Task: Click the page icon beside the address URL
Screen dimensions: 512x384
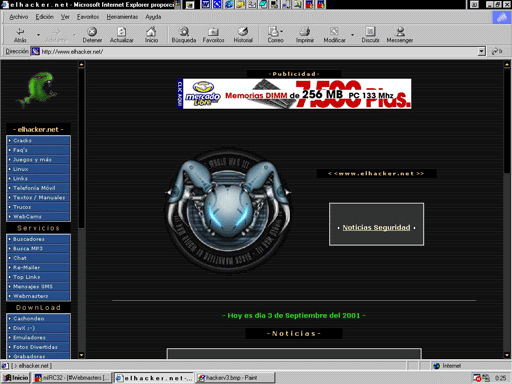Action: [x=36, y=51]
